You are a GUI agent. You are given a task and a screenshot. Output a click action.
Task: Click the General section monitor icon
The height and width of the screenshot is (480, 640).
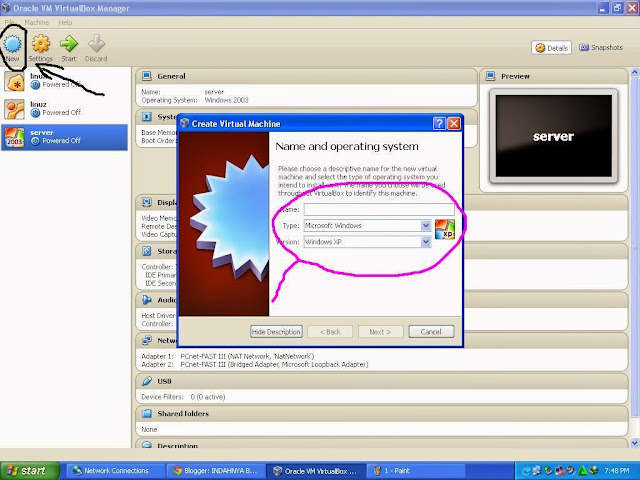tap(147, 76)
